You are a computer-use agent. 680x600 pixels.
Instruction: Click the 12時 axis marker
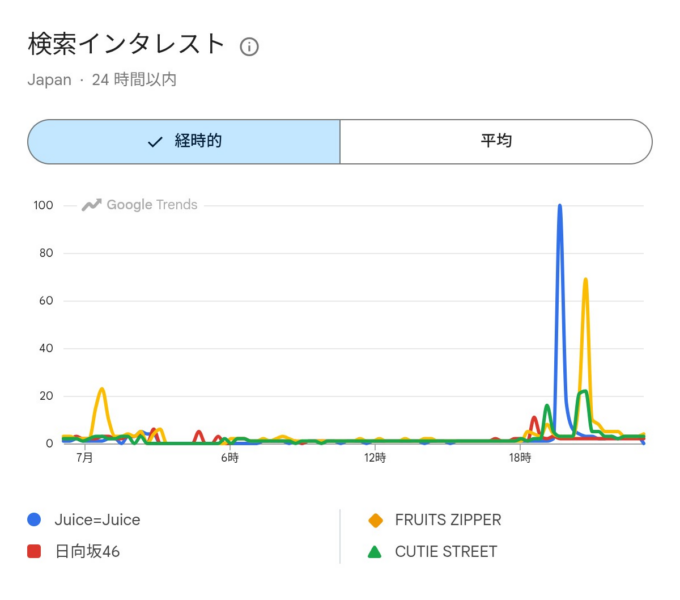375,458
